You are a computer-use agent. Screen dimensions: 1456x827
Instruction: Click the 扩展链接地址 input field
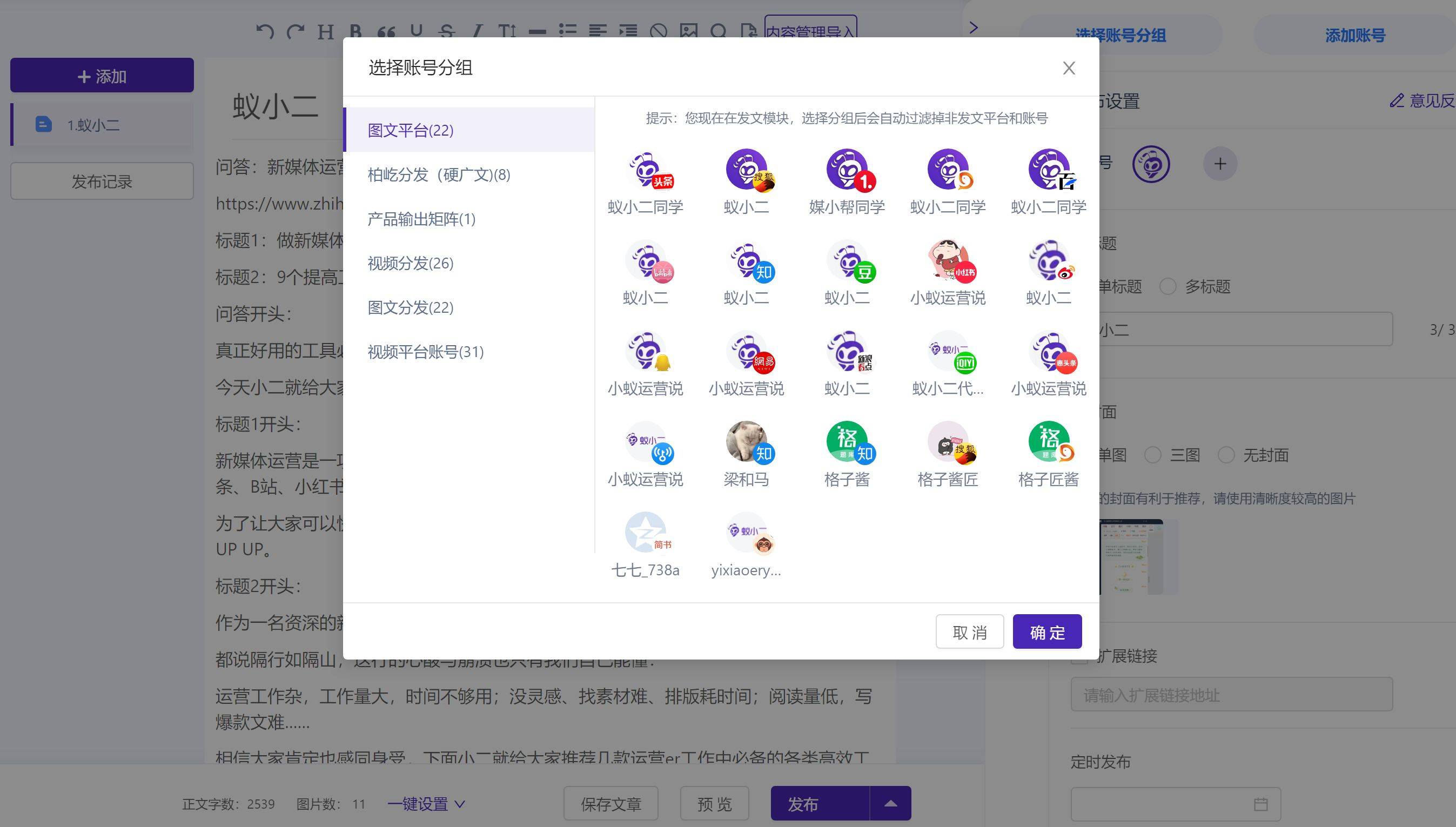pos(1232,695)
